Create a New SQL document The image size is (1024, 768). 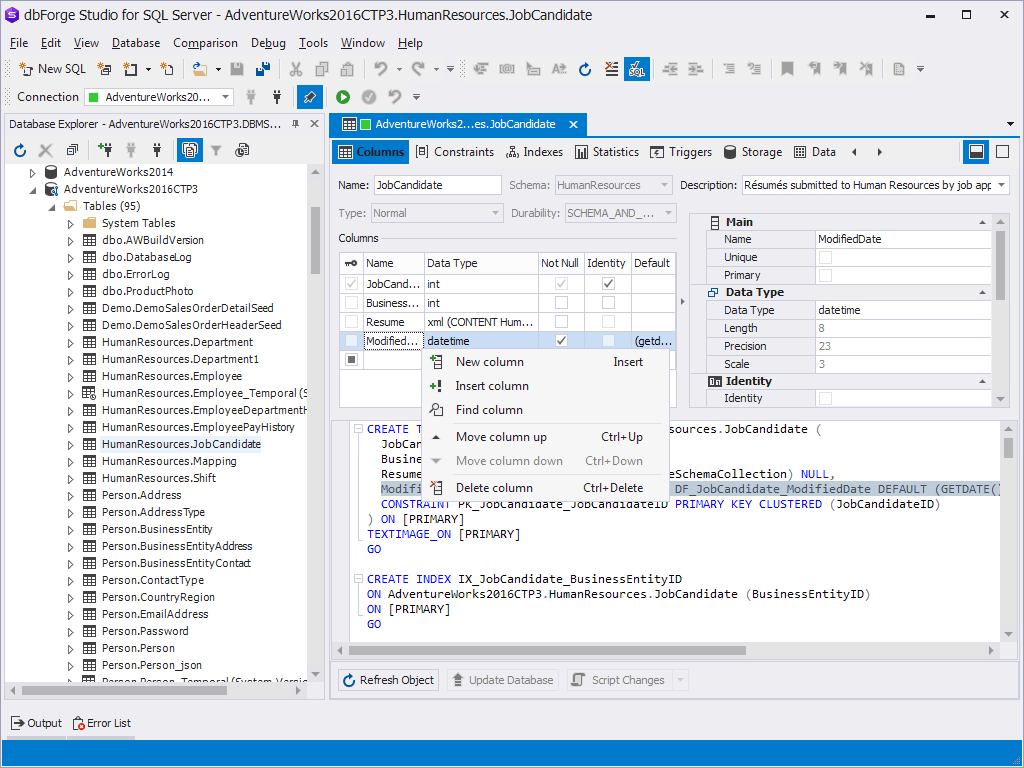point(52,68)
